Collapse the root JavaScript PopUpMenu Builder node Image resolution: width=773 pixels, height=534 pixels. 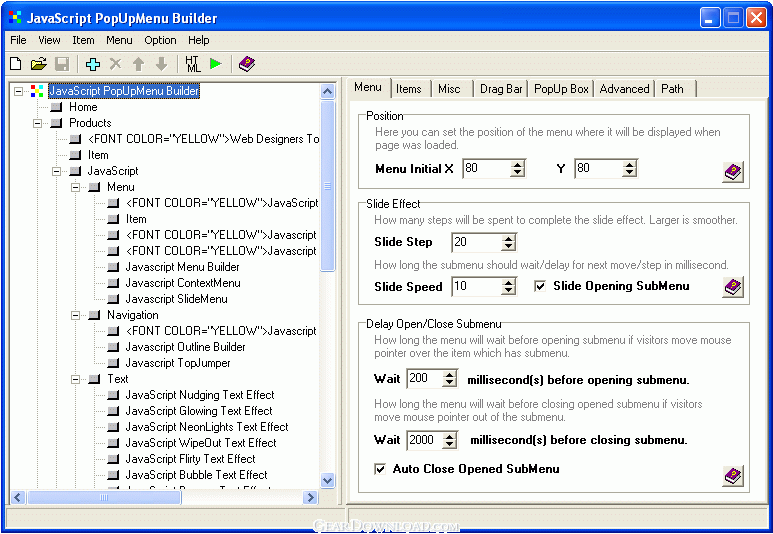coord(18,91)
